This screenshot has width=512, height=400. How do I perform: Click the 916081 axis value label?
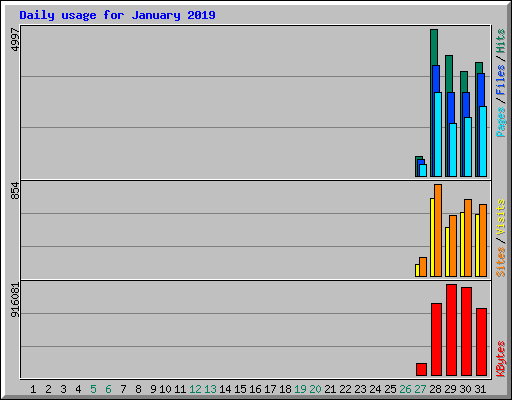click(x=15, y=300)
